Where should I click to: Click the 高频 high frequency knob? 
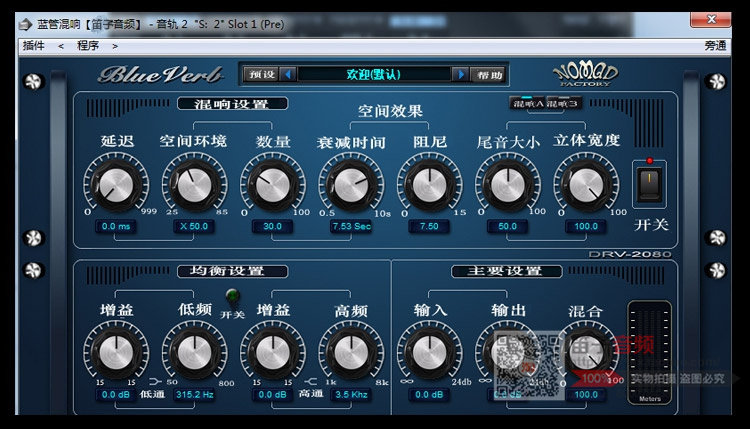(x=351, y=353)
